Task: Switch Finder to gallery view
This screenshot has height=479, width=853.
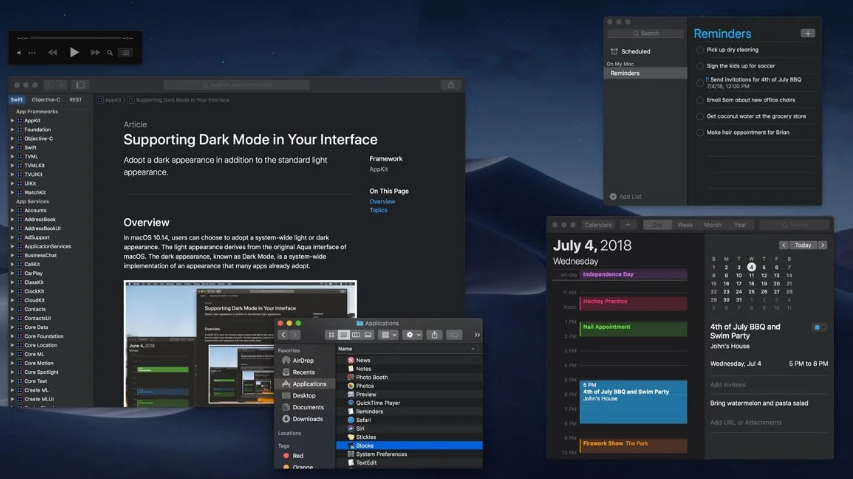Action: 368,335
